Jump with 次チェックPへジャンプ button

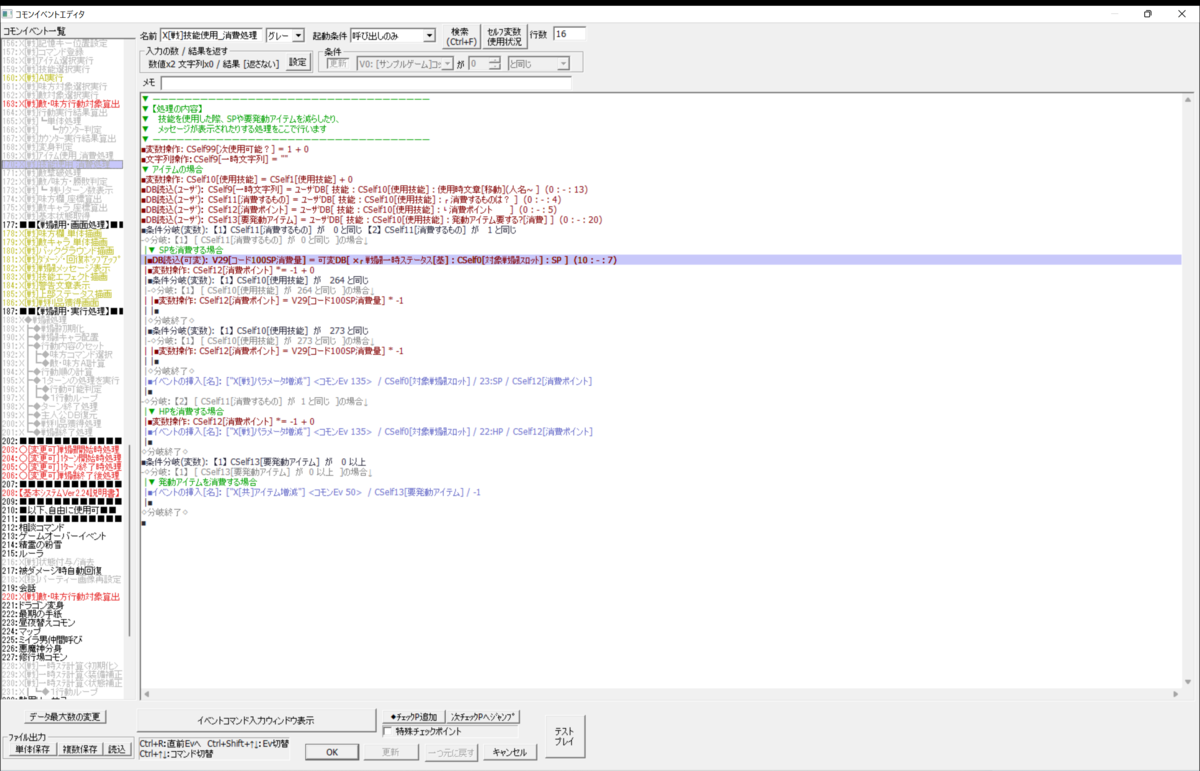(484, 717)
